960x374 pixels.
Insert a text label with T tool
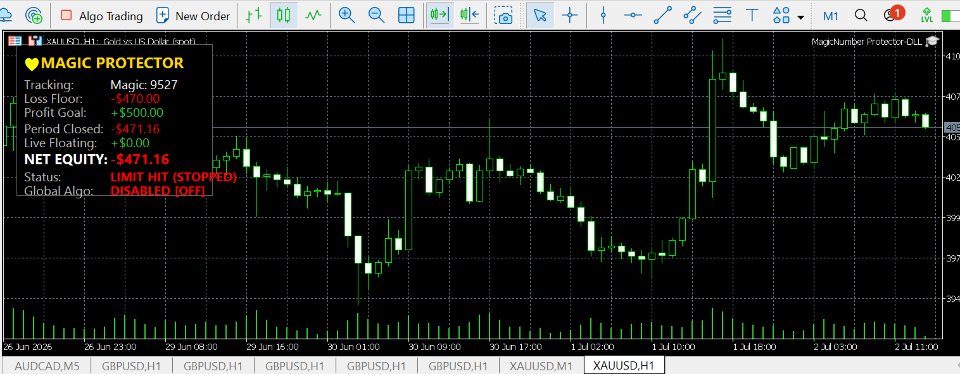(752, 16)
